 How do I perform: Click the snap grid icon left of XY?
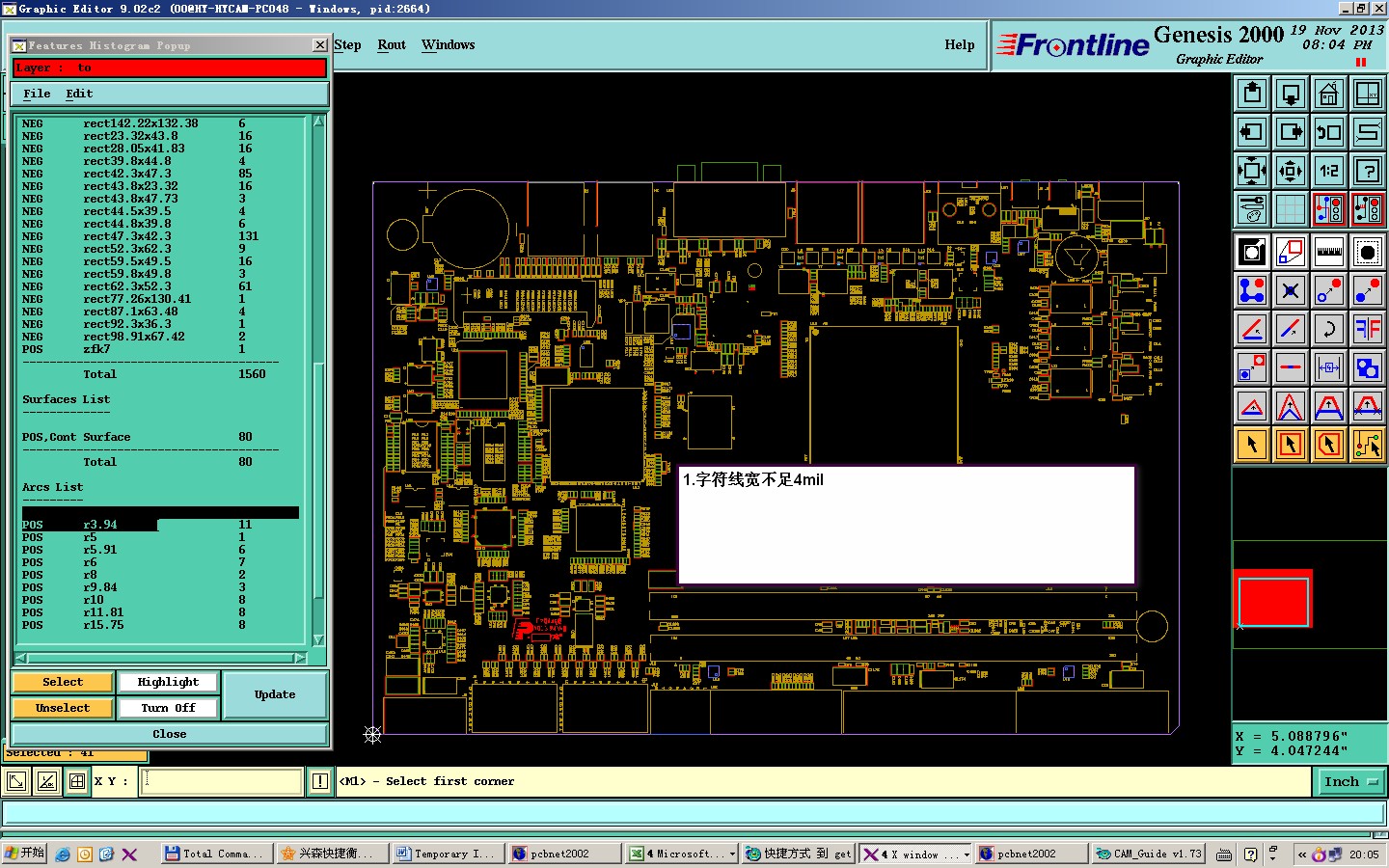[x=76, y=781]
